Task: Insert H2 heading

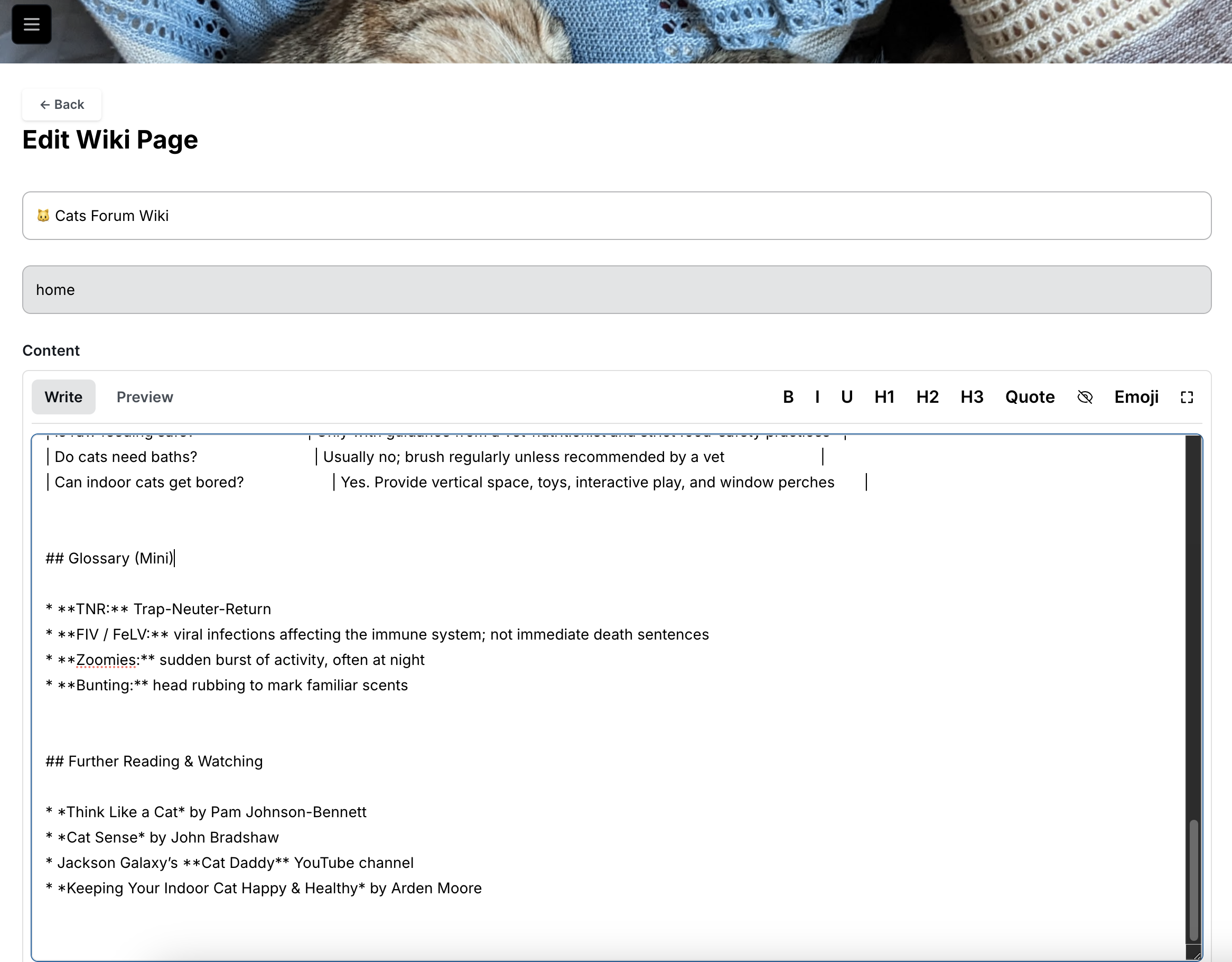Action: [927, 397]
